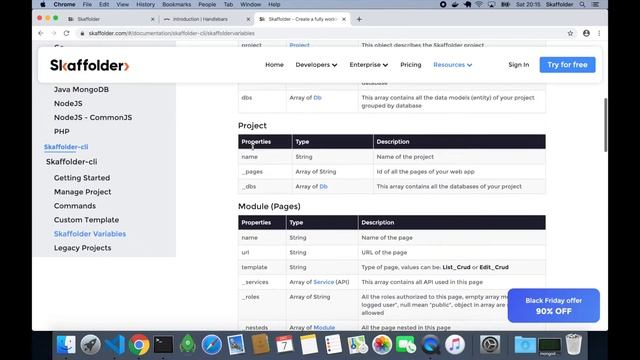The image size is (640, 360).
Task: Expand the Resources dropdown menu
Action: [453, 65]
